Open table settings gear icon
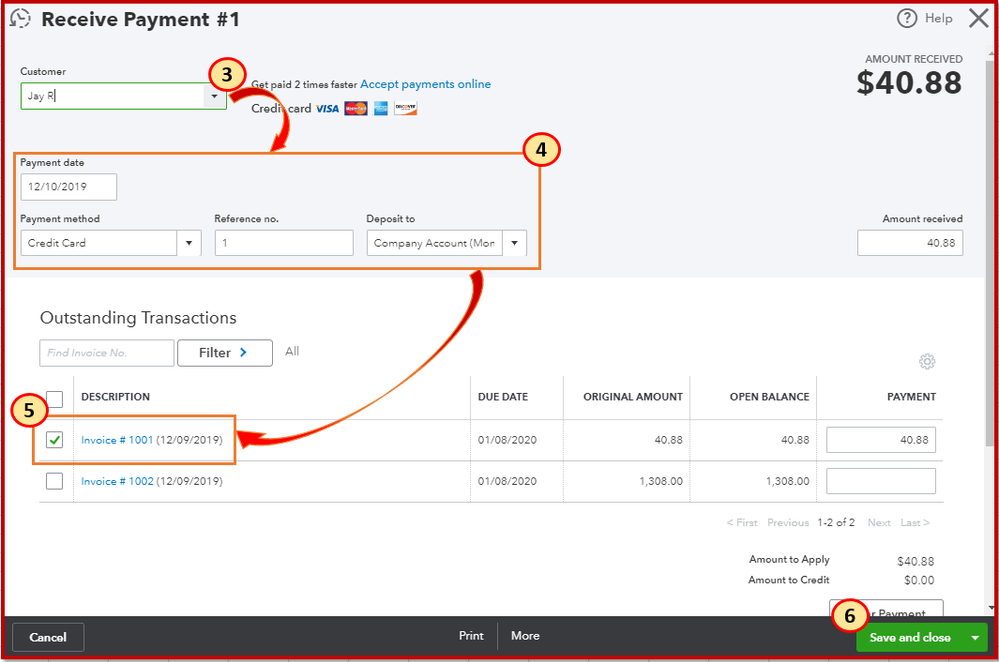Screen dimensions: 999x662 coord(927,362)
